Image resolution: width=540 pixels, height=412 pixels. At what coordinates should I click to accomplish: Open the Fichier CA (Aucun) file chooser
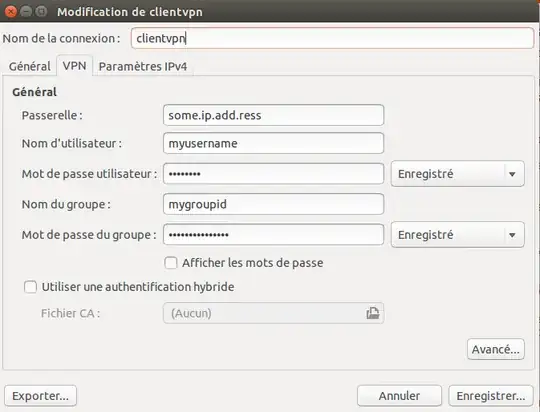point(273,313)
